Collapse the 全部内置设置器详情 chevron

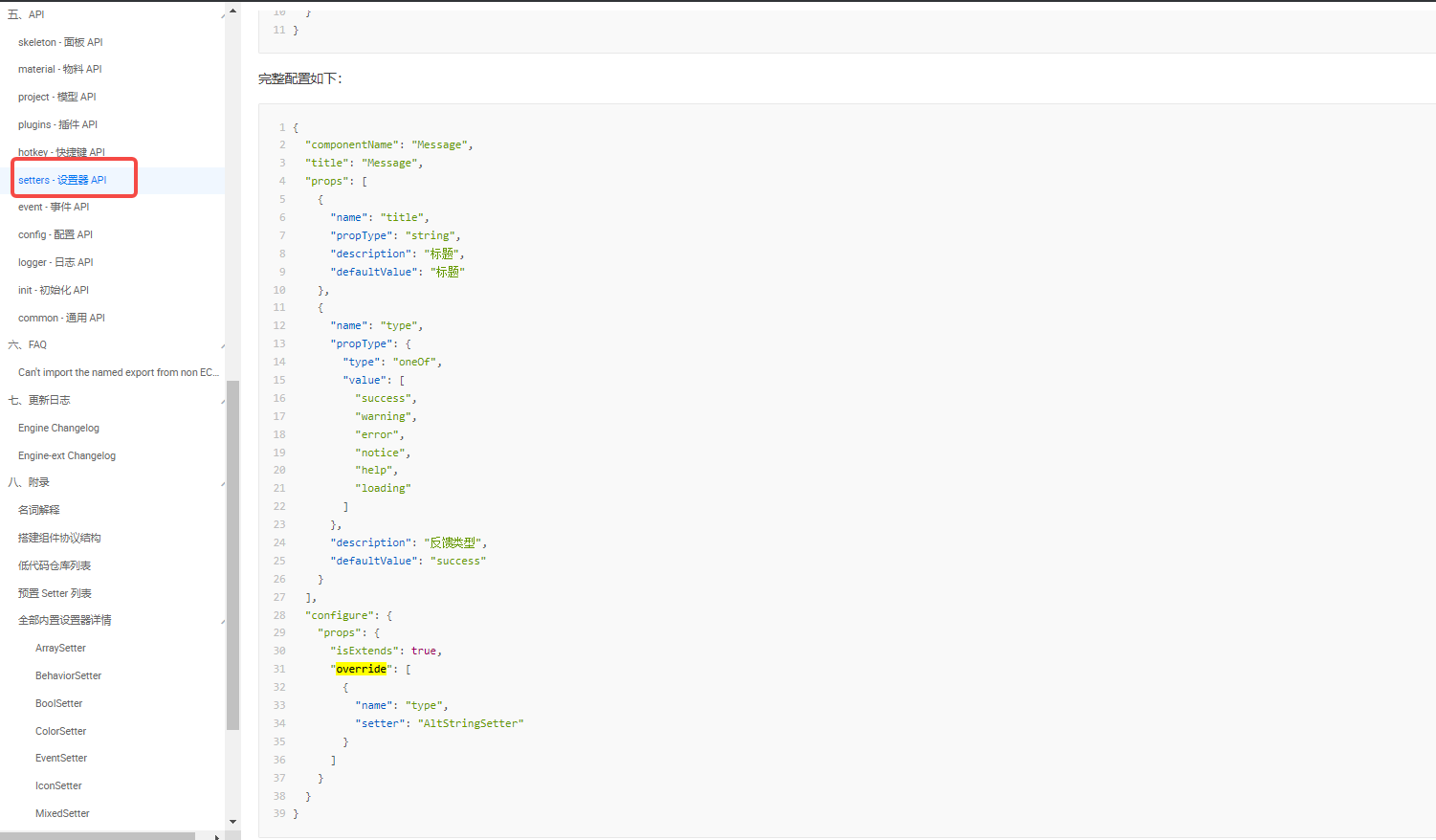[222, 621]
